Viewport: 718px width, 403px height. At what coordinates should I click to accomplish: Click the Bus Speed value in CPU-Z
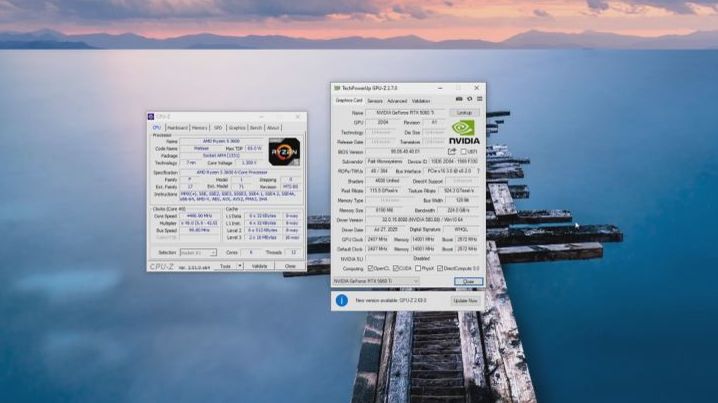[200, 230]
